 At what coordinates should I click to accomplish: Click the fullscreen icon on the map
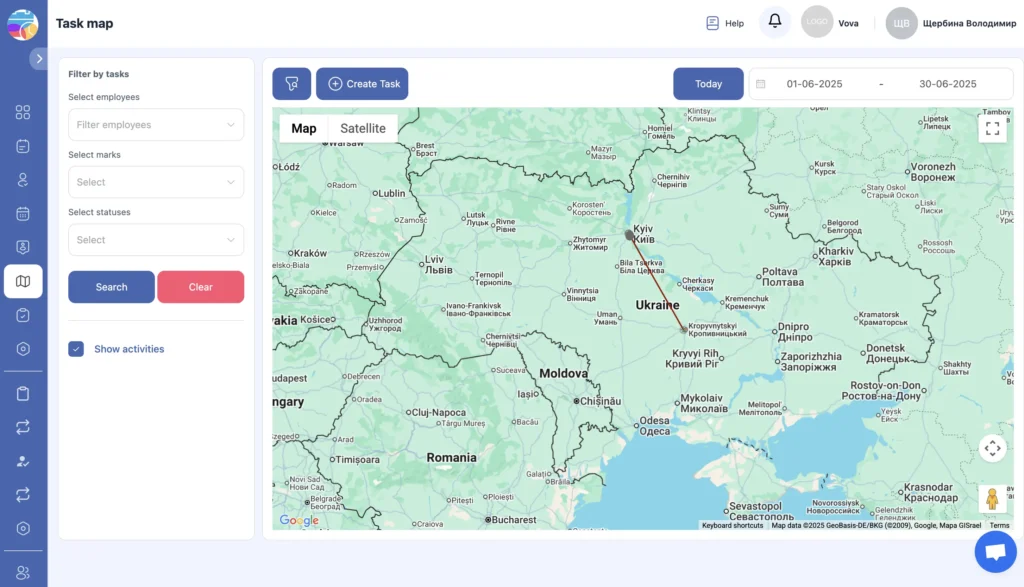click(x=992, y=128)
